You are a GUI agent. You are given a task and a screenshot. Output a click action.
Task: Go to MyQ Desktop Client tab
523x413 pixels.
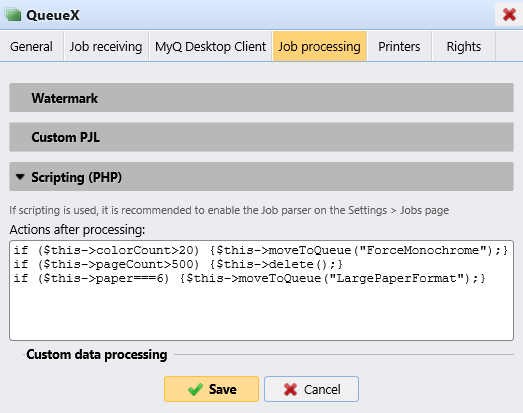210,46
